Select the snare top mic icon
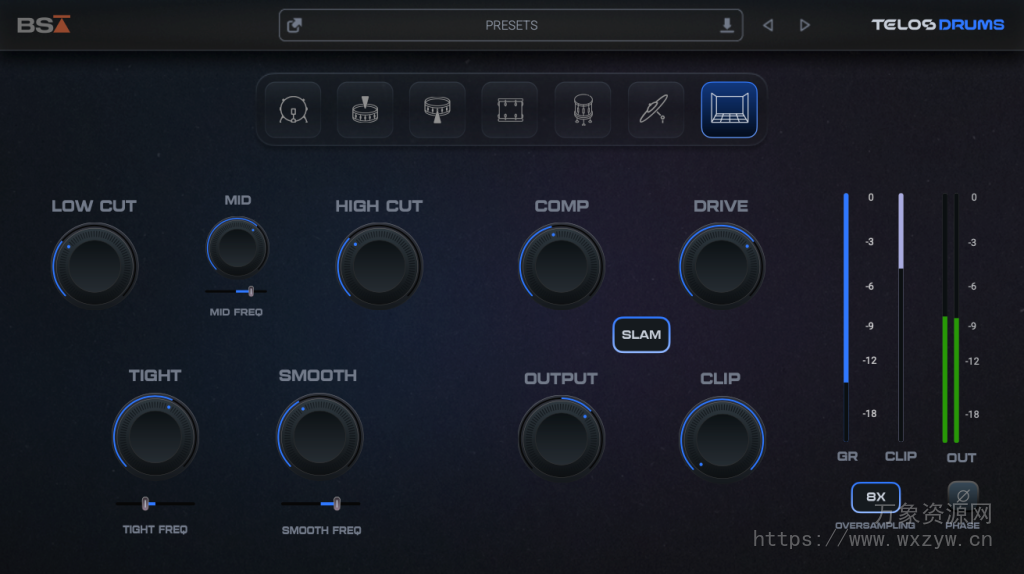Screen dimensions: 1024x574 tap(365, 110)
